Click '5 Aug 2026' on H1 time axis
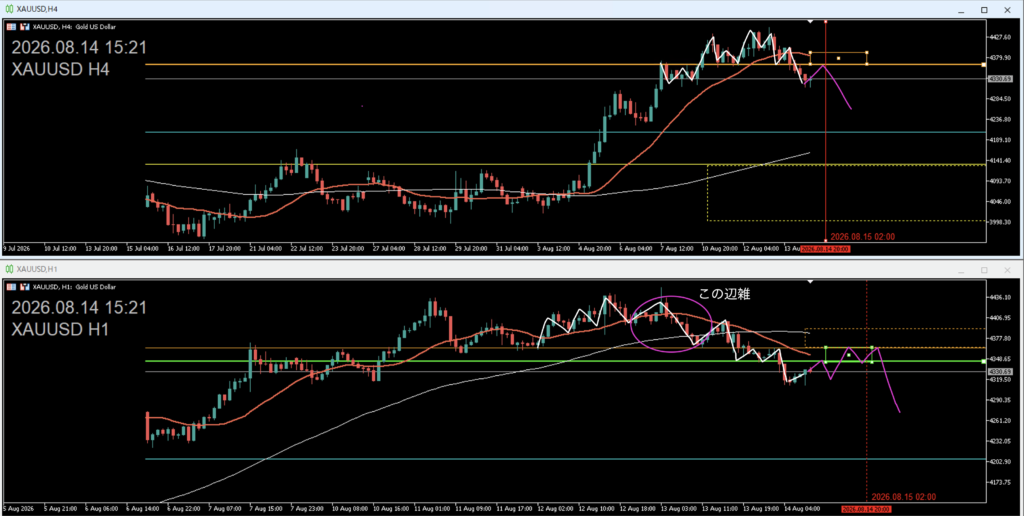 (18, 508)
